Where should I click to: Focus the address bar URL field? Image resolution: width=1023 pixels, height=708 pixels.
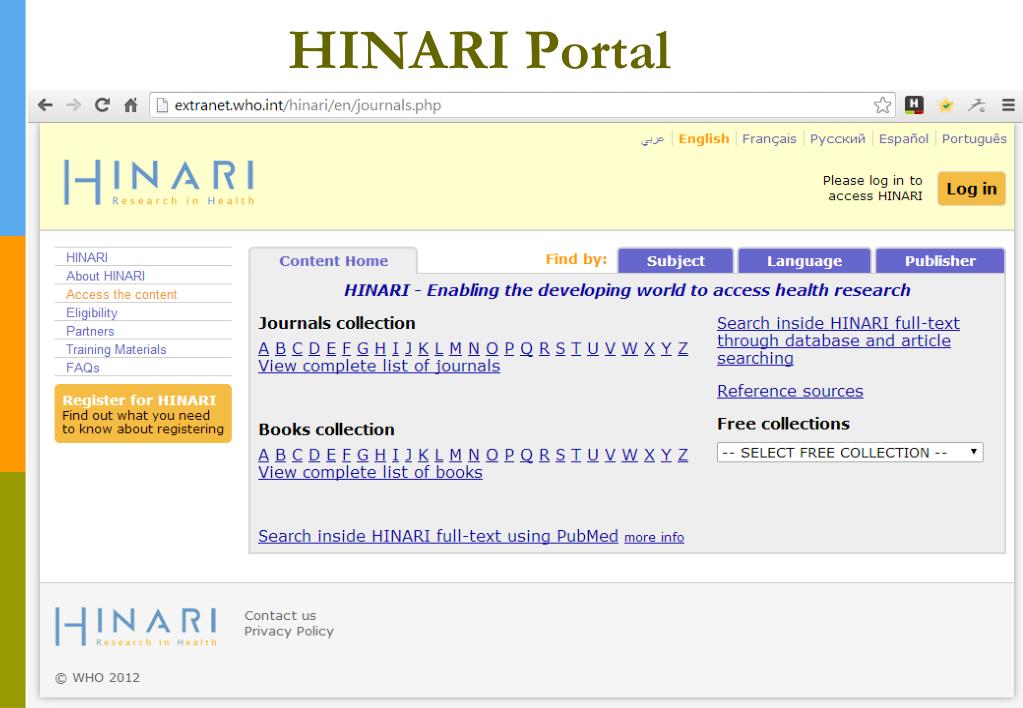(x=522, y=105)
